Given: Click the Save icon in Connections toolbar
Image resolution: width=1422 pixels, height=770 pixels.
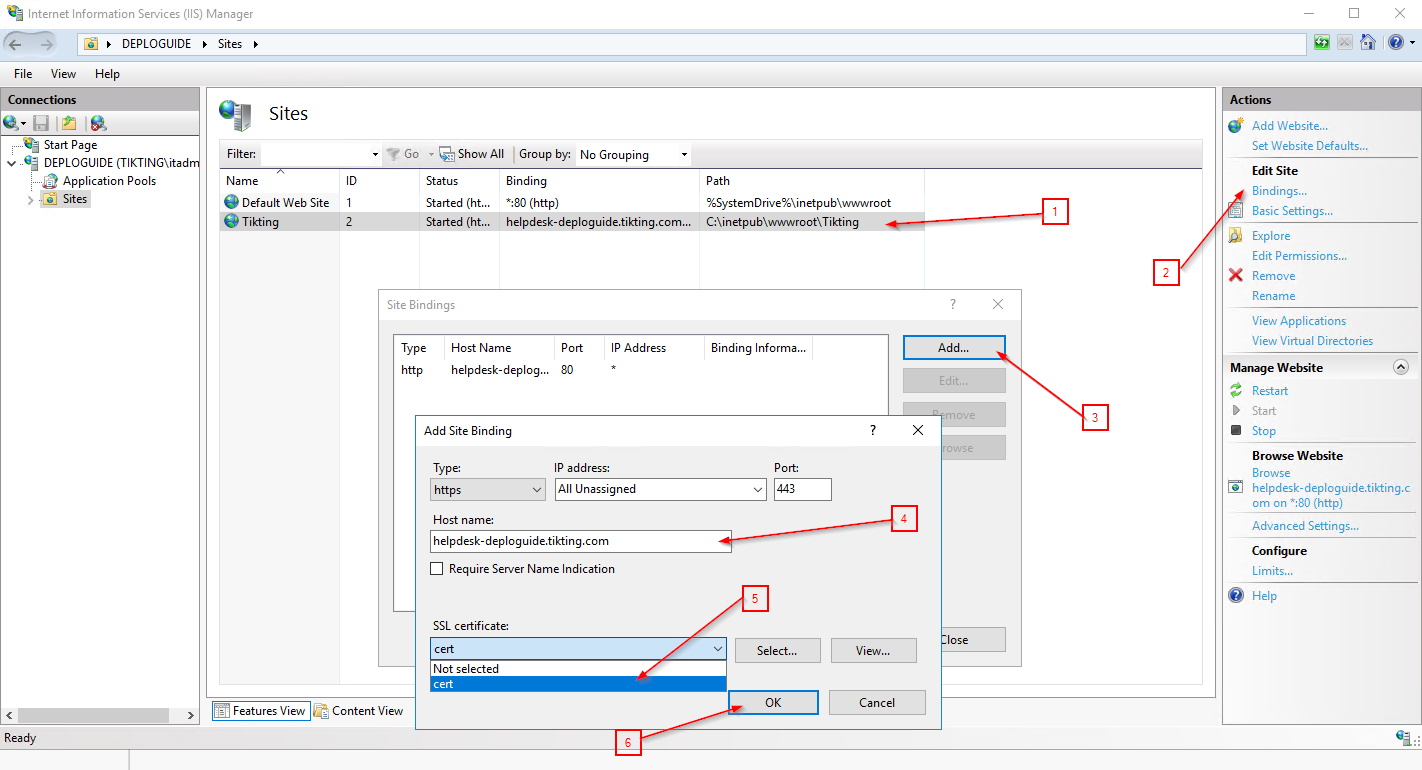Looking at the screenshot, I should tap(41, 123).
